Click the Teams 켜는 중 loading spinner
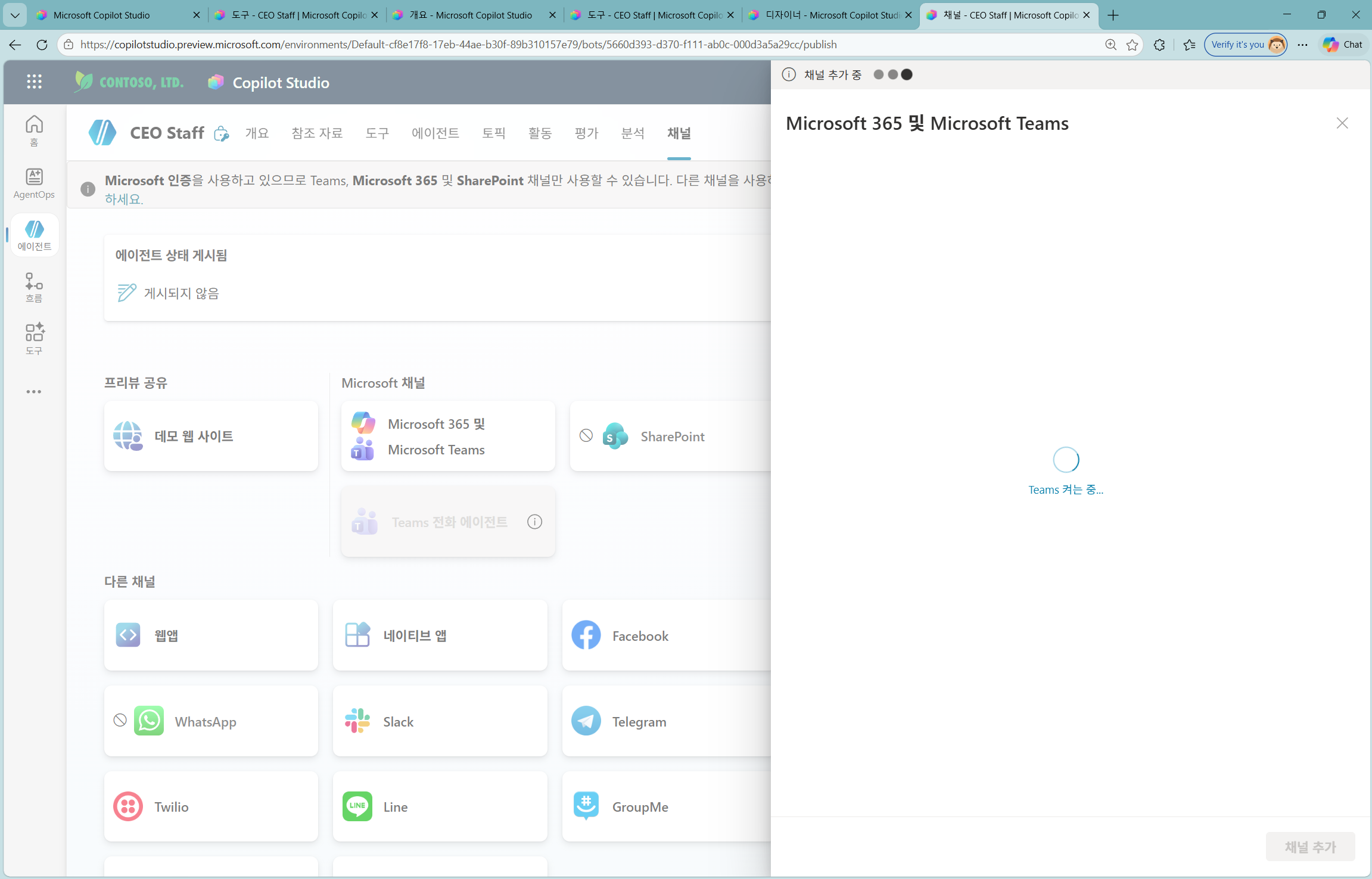Viewport: 1372px width, 879px height. pyautogui.click(x=1066, y=459)
